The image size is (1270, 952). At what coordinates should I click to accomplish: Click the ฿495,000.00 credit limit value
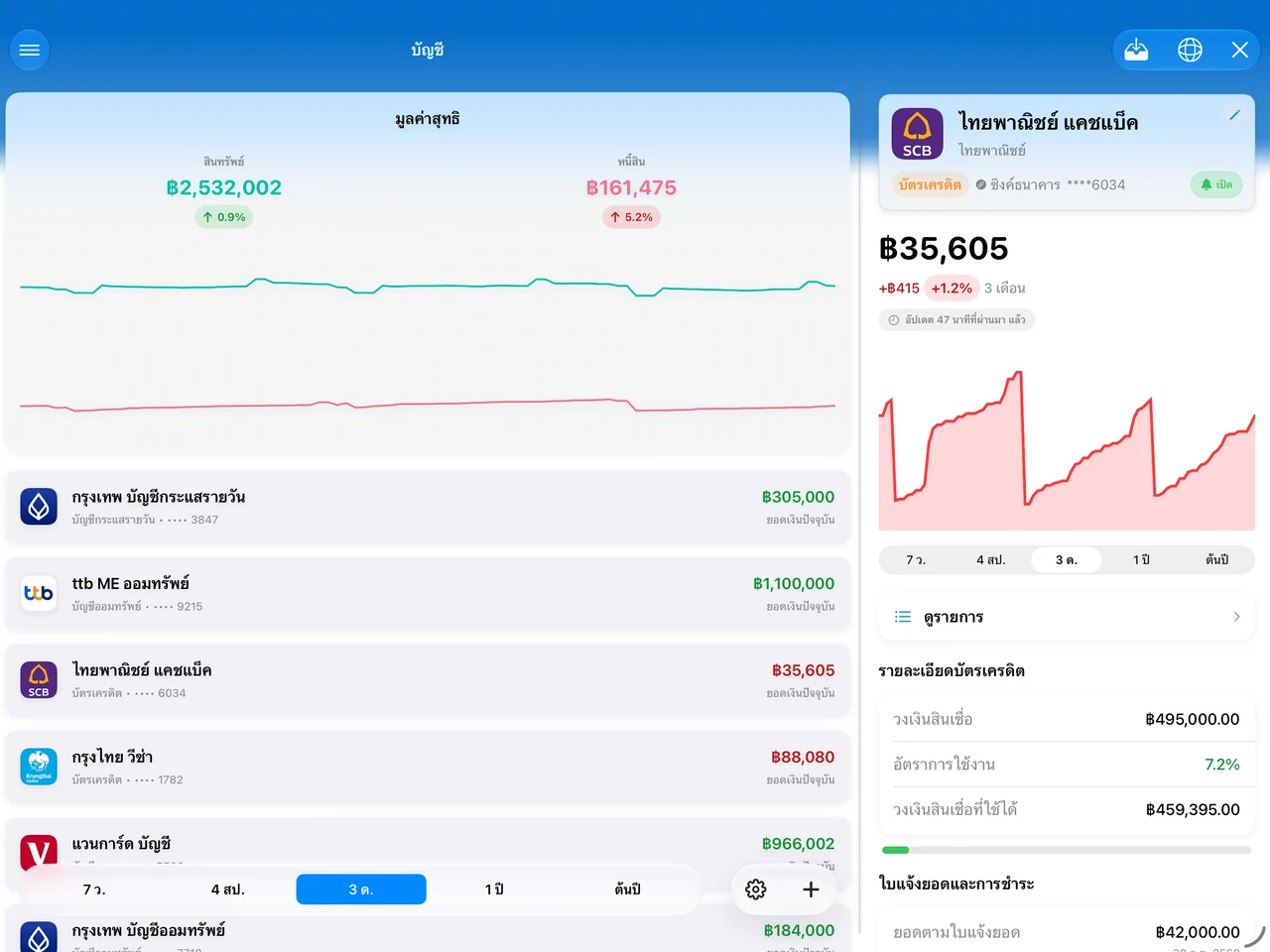coord(1193,719)
